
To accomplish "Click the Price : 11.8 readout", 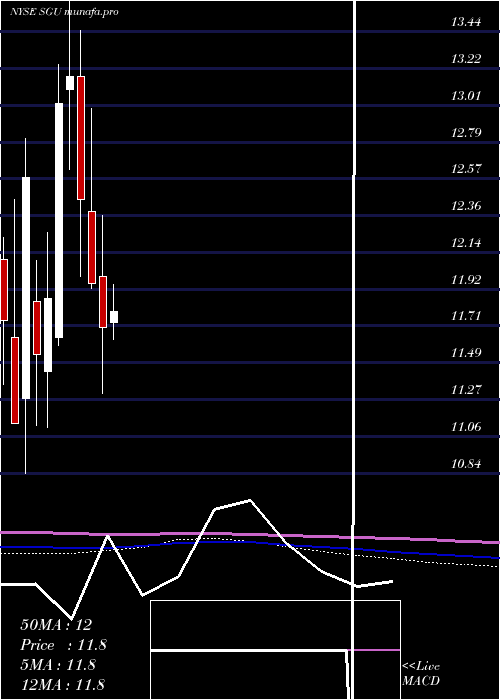I will 64,645.
